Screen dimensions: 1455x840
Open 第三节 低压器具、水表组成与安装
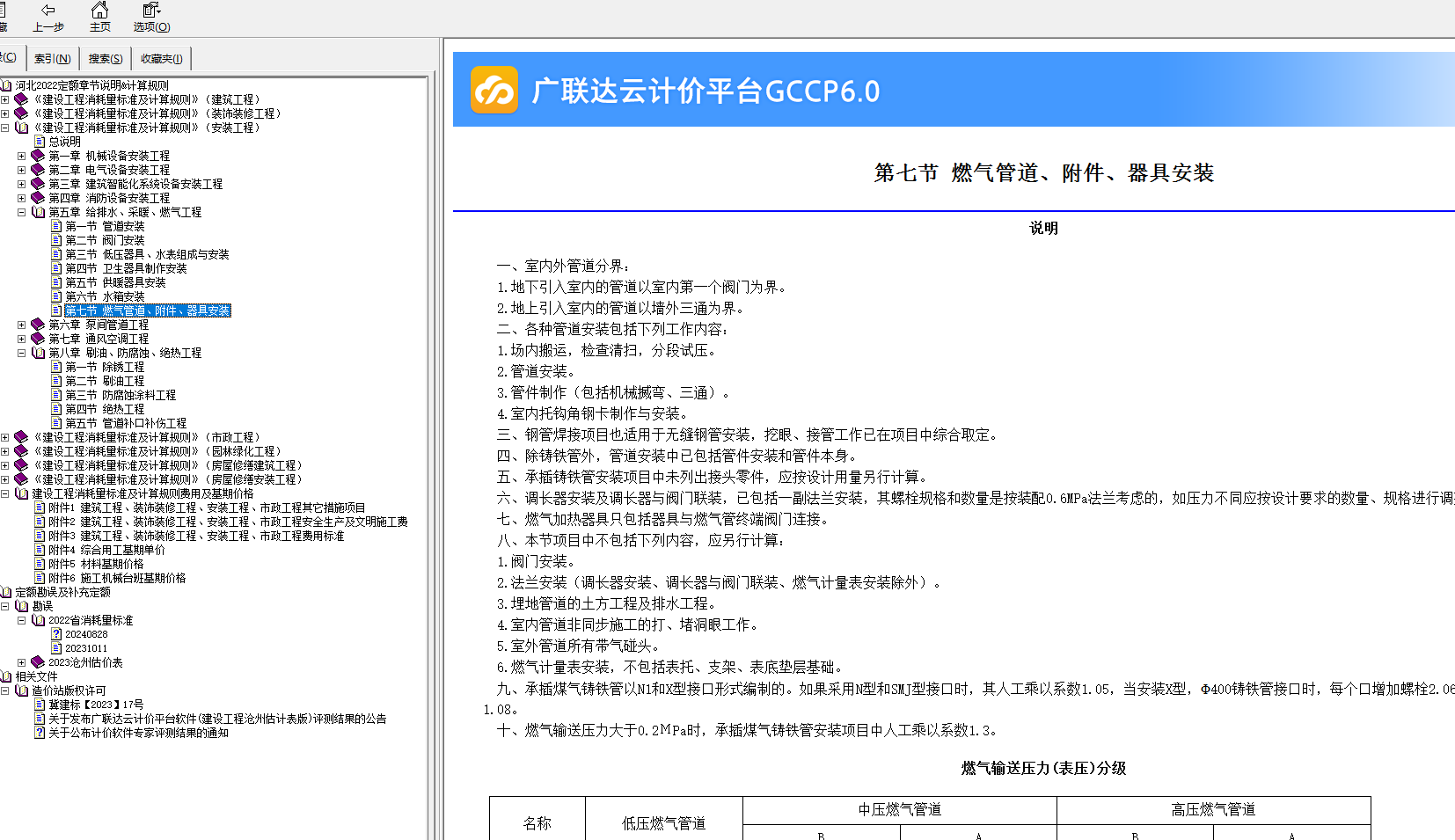tap(147, 254)
